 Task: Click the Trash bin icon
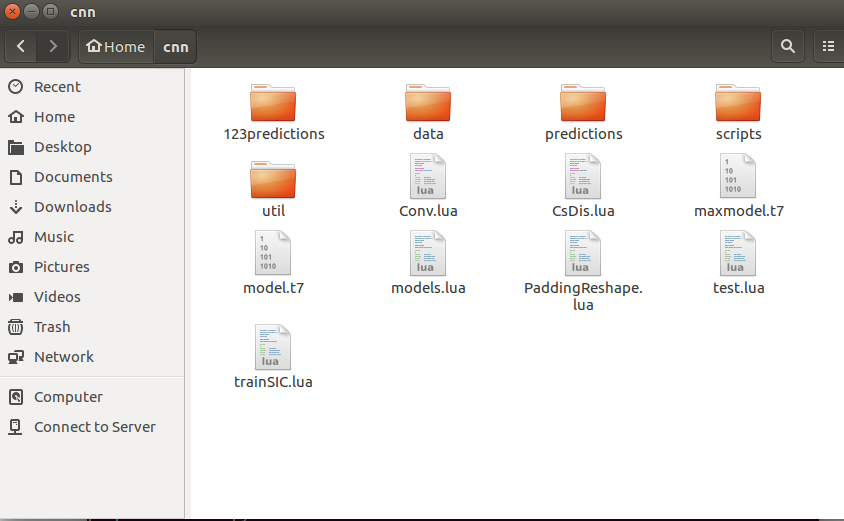(16, 327)
